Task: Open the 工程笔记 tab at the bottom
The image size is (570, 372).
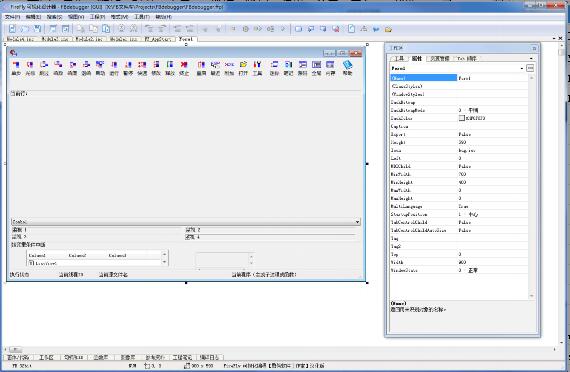Action: (182, 357)
